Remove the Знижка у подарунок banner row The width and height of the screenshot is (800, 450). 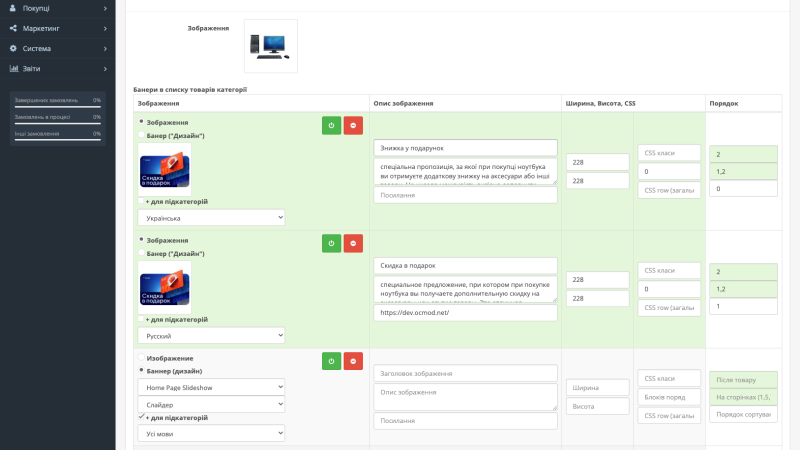coord(353,126)
